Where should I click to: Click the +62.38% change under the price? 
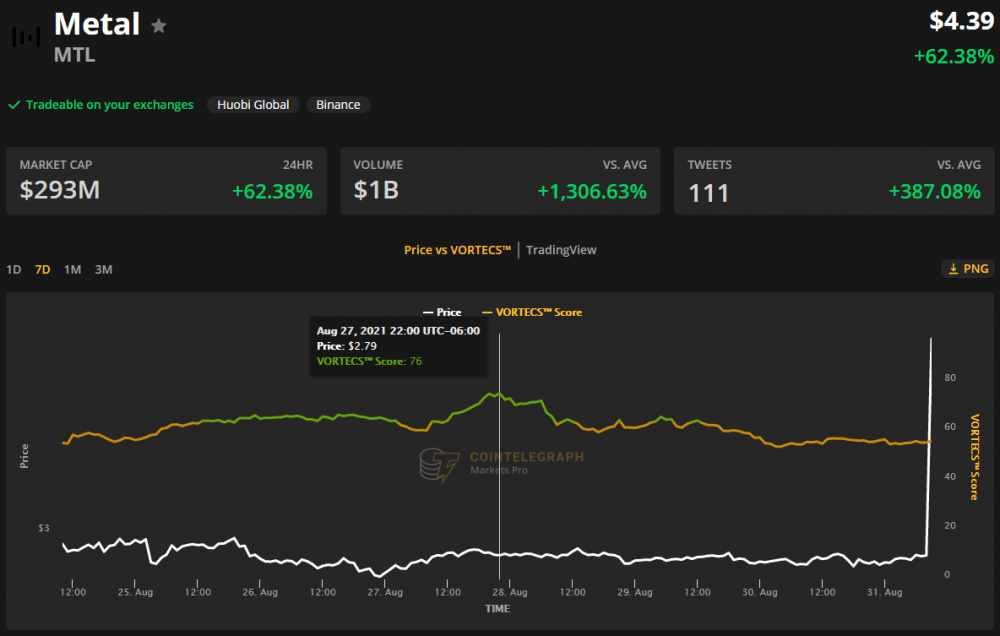click(x=953, y=56)
